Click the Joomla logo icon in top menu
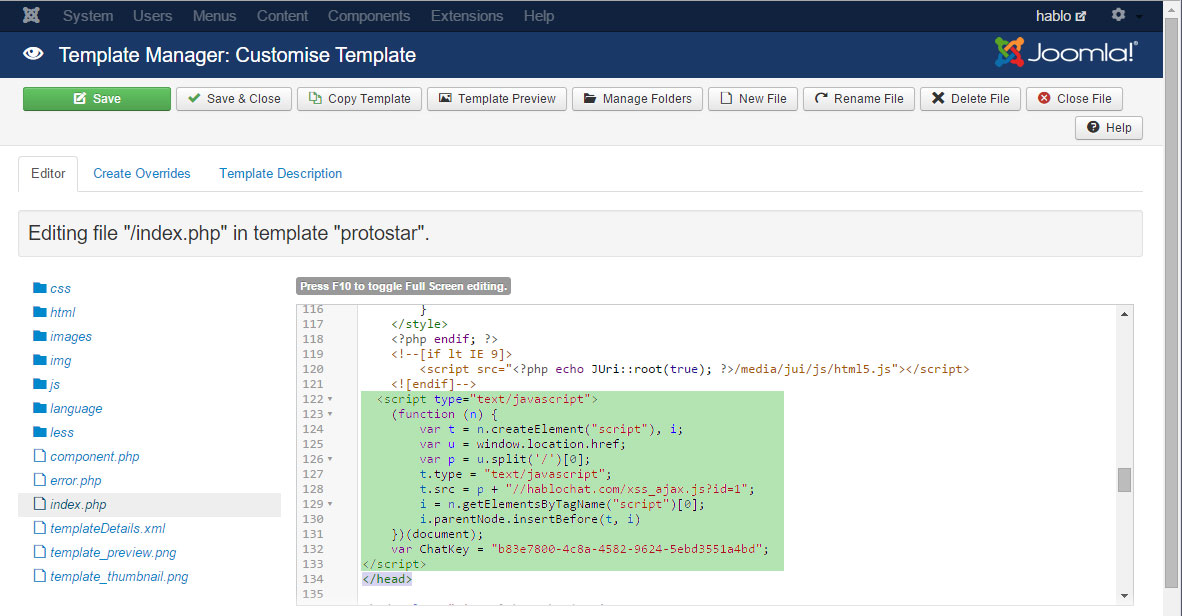The height and width of the screenshot is (616, 1182). point(31,15)
